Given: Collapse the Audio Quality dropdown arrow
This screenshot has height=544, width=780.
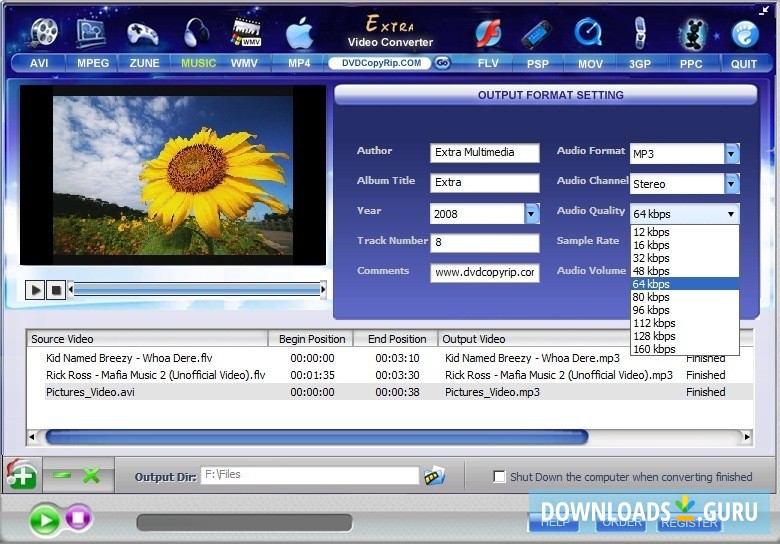Looking at the screenshot, I should [731, 214].
